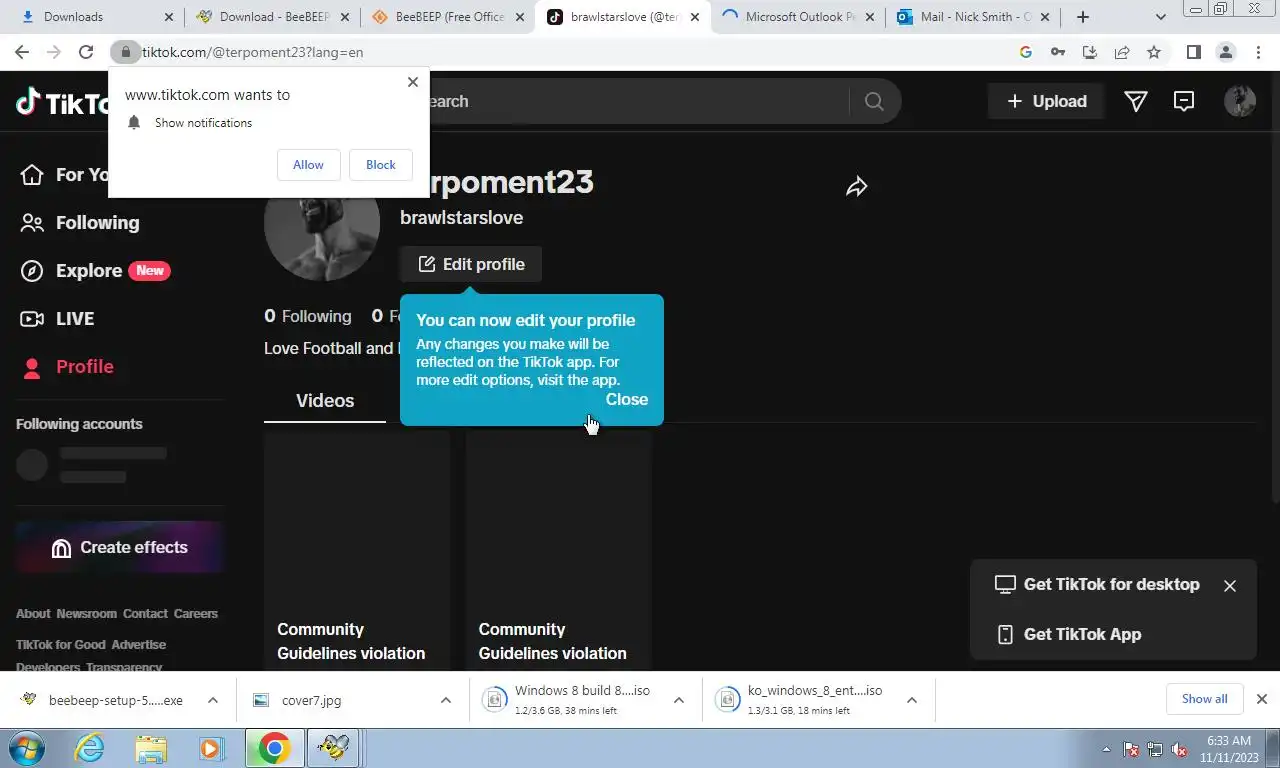Screen dimensions: 1280x768
Task: Open first Community Guidelines violation video
Action: pos(357,550)
